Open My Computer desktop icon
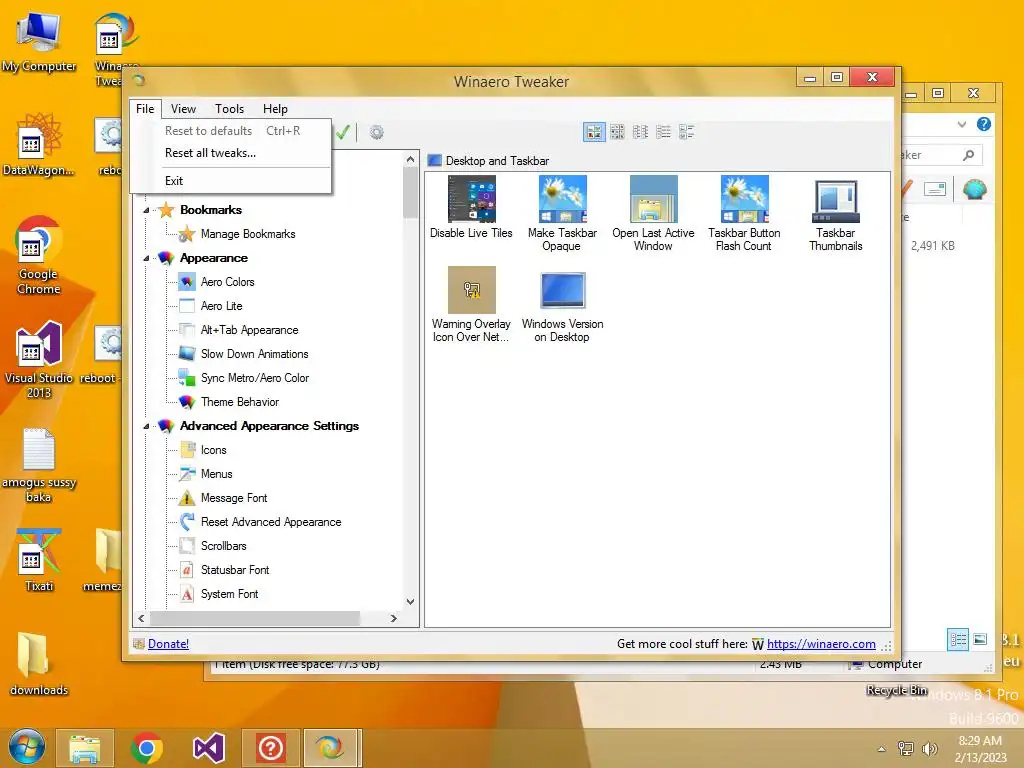Screen dimensions: 1024x768 tap(39, 42)
